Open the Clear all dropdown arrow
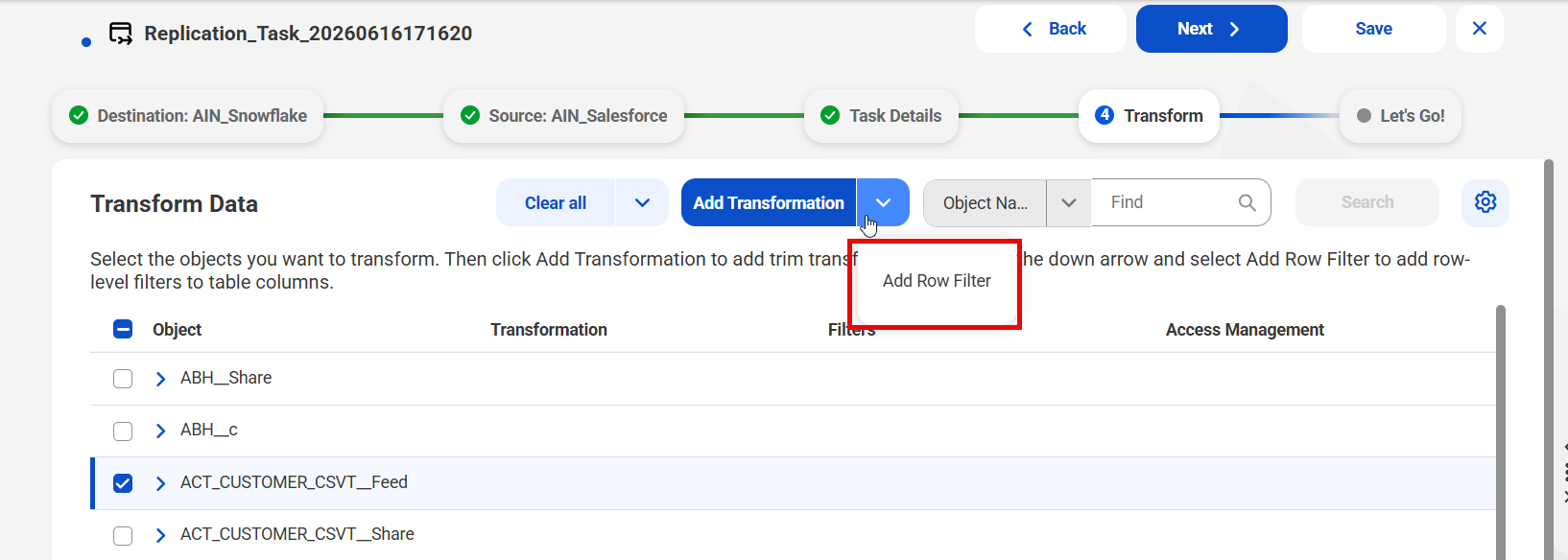 coord(642,202)
